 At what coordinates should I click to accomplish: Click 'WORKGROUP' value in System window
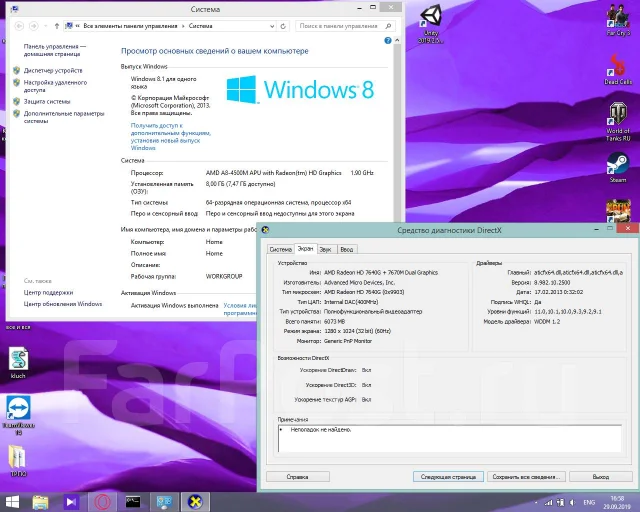(x=224, y=276)
